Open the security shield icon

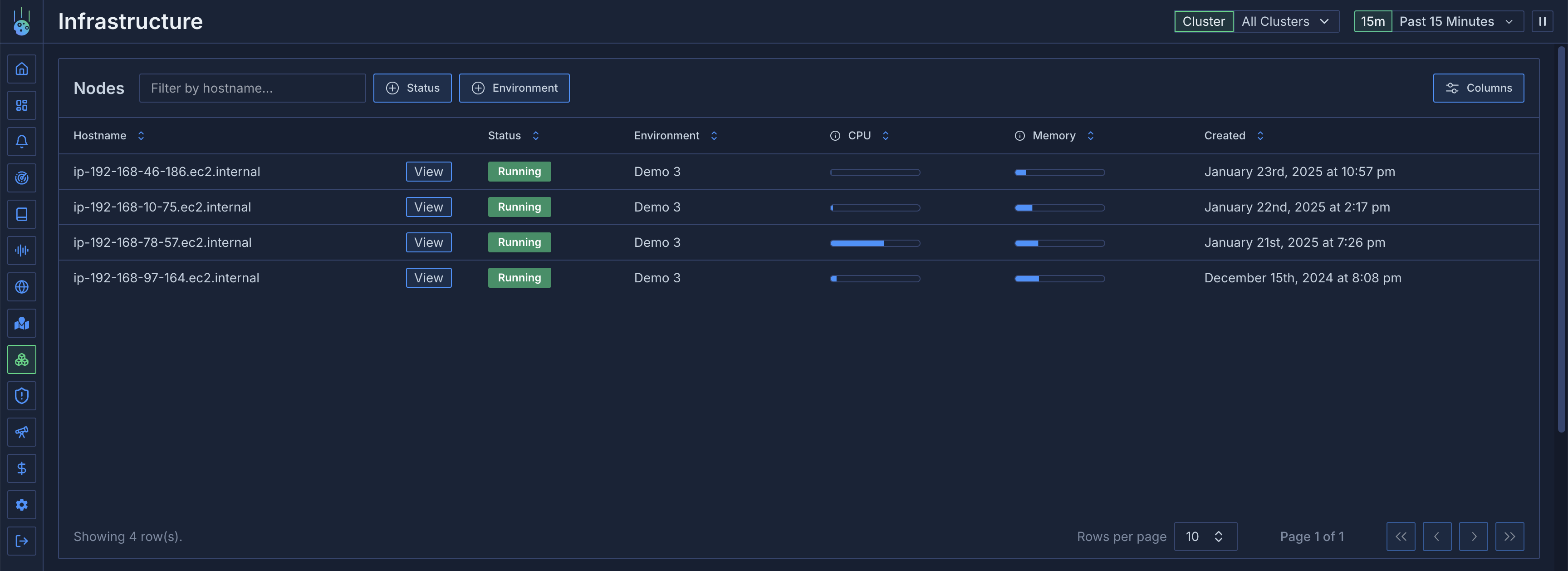pyautogui.click(x=21, y=396)
